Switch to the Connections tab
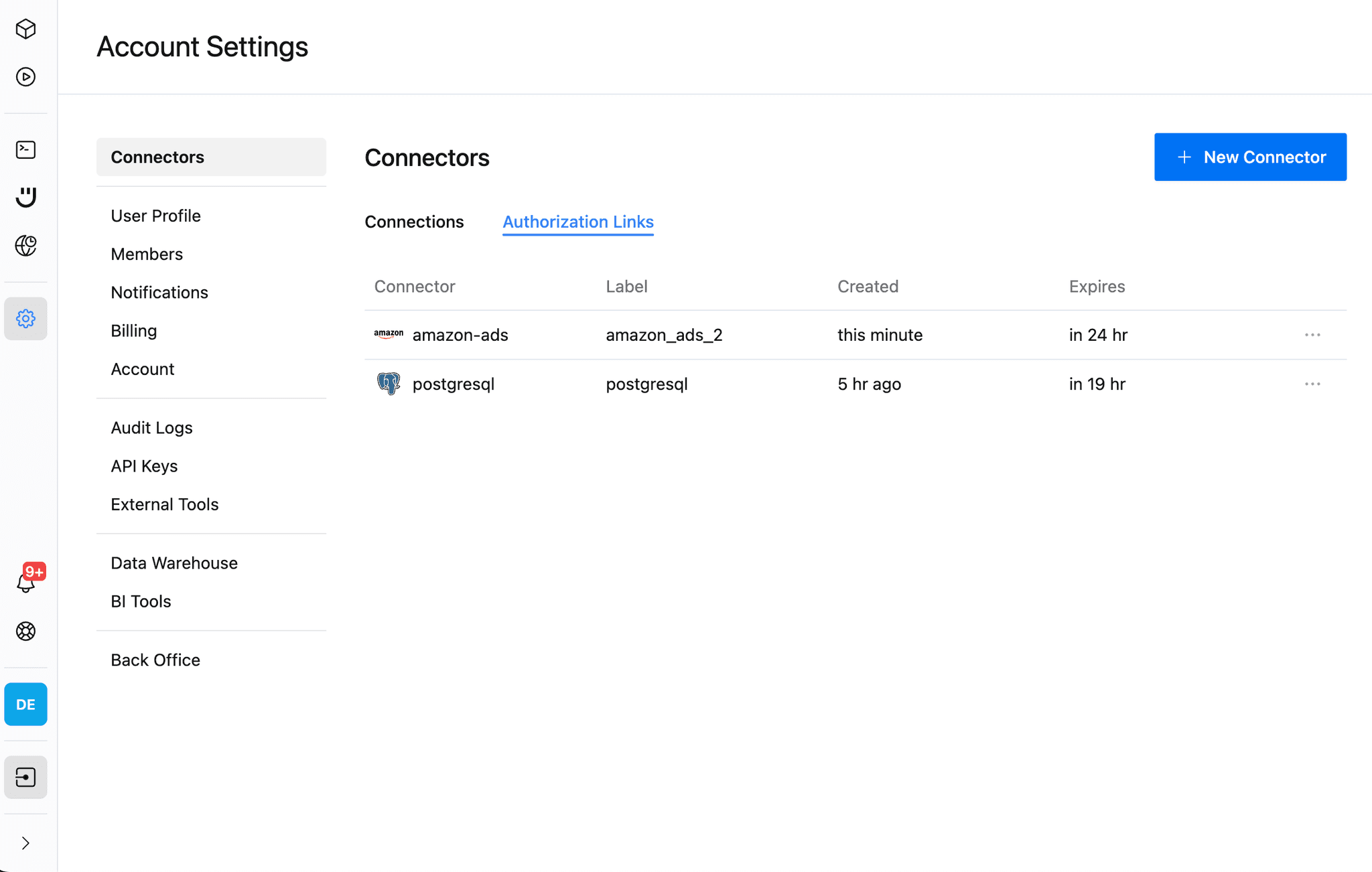Image resolution: width=1372 pixels, height=872 pixels. pos(414,222)
